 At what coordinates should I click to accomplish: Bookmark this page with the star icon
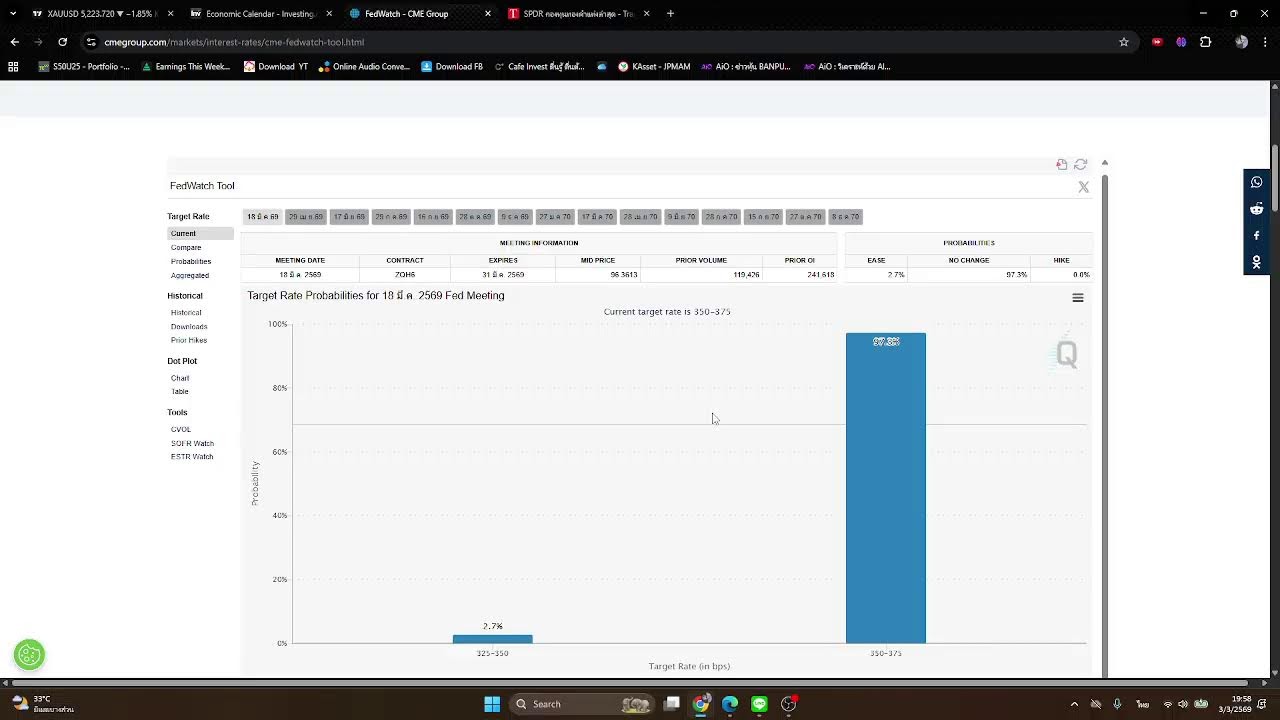1124,42
